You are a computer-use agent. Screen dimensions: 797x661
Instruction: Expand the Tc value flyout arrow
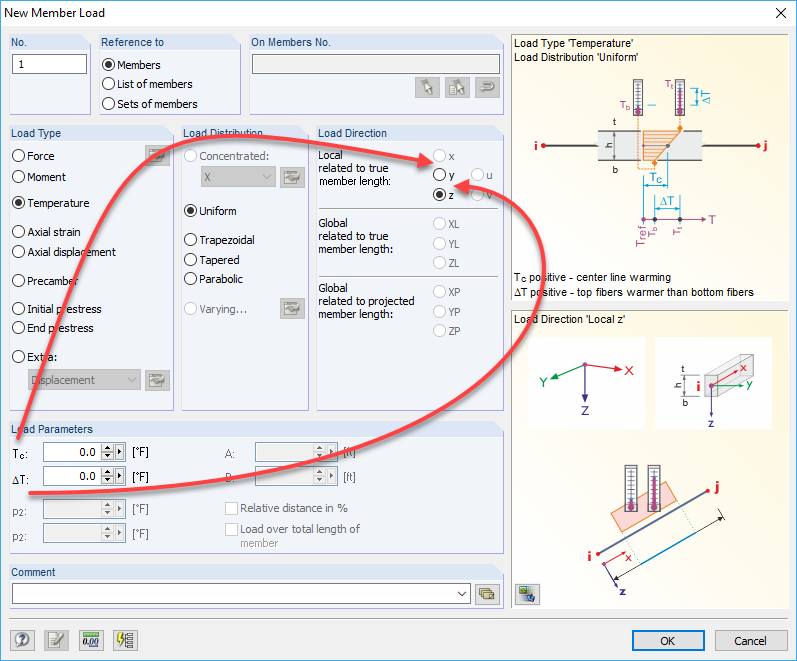pos(120,452)
